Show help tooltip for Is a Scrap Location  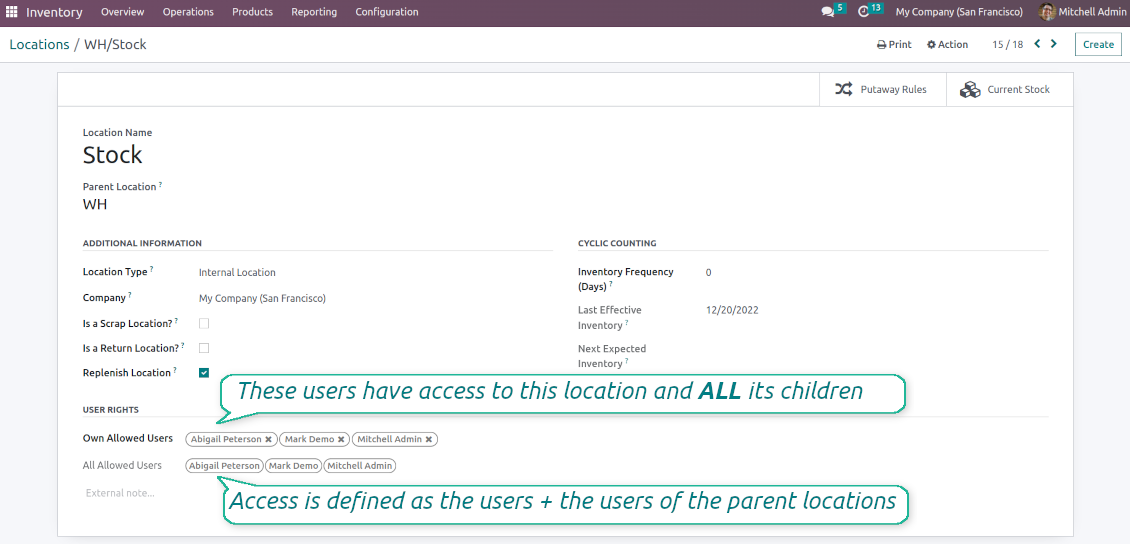point(177,321)
